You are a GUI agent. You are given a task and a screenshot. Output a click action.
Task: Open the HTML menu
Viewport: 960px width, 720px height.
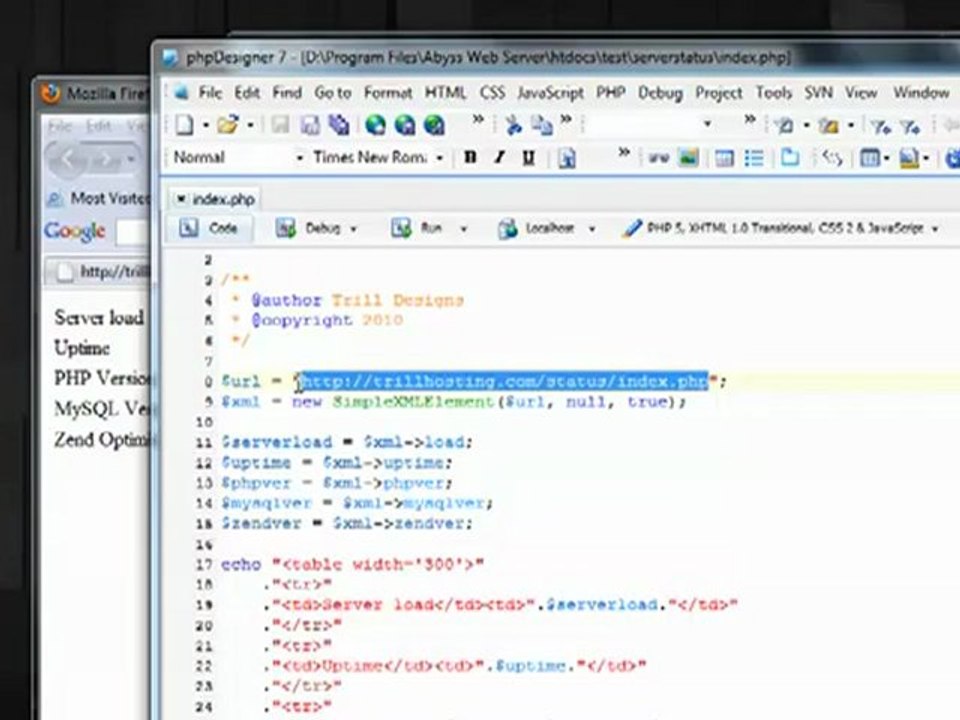click(x=445, y=93)
